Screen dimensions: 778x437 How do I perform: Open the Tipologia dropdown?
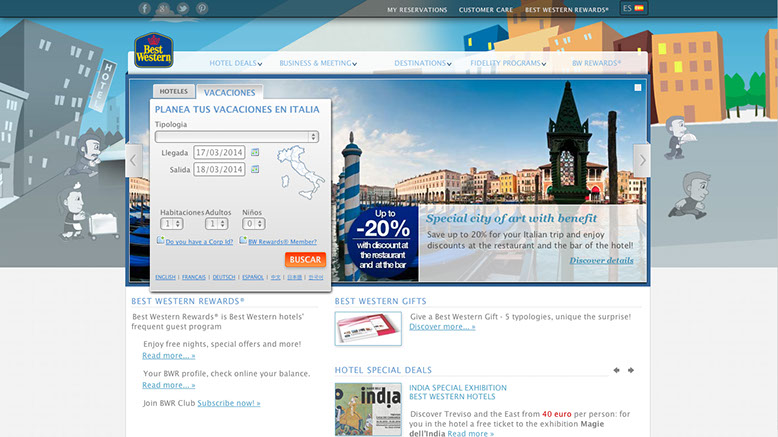[237, 136]
